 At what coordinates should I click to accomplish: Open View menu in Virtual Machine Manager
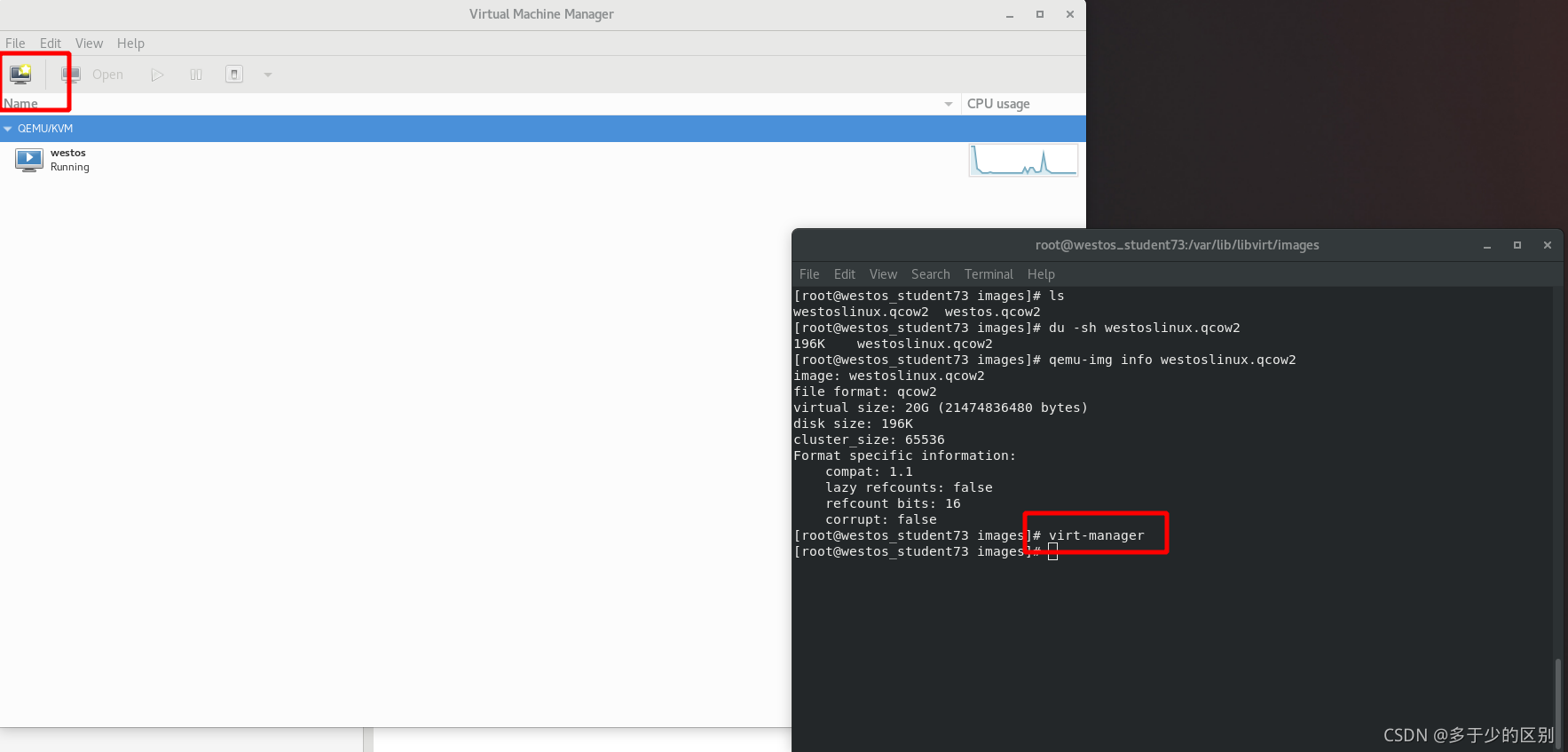[x=89, y=44]
